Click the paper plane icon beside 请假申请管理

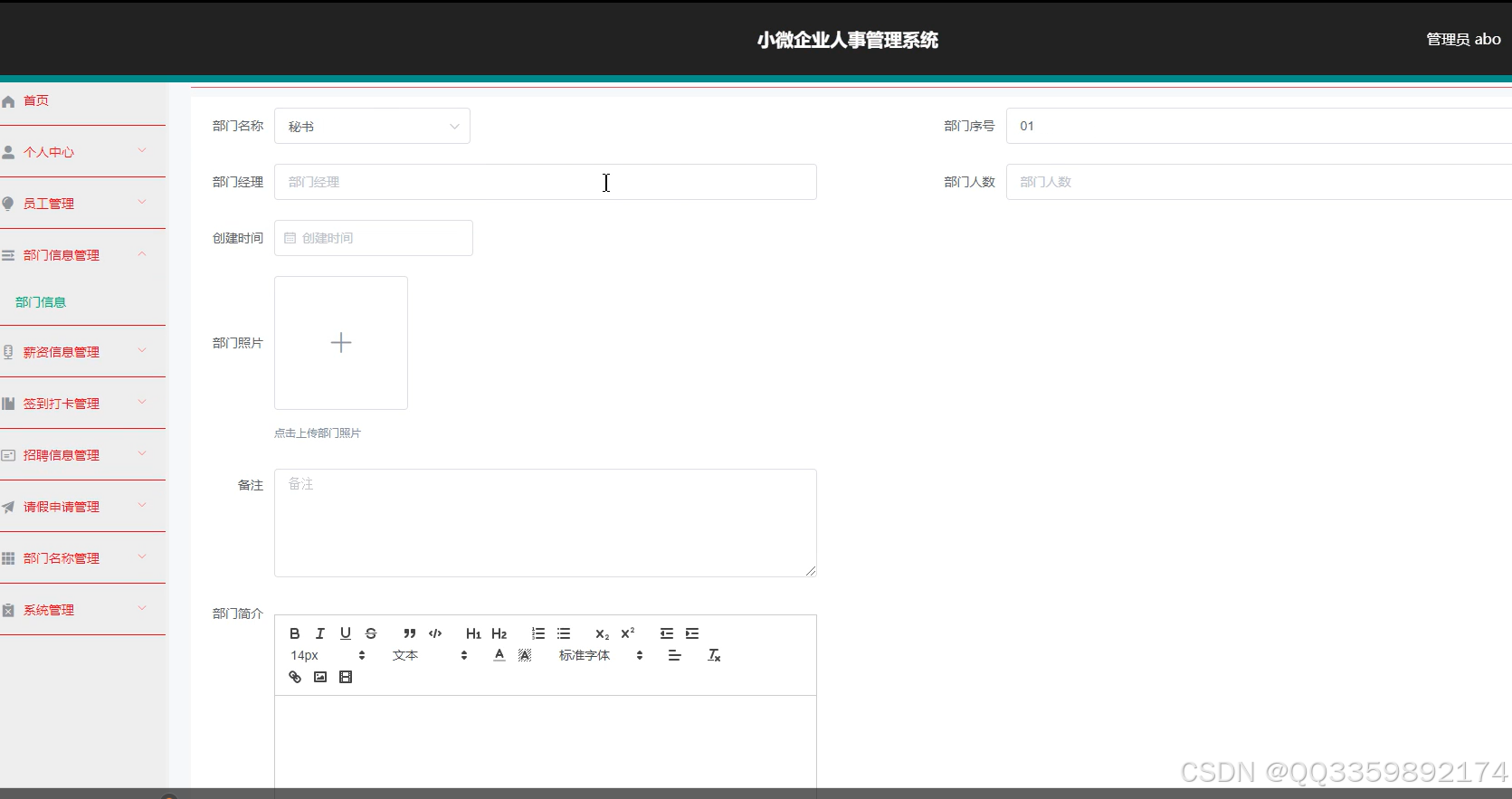(x=8, y=507)
